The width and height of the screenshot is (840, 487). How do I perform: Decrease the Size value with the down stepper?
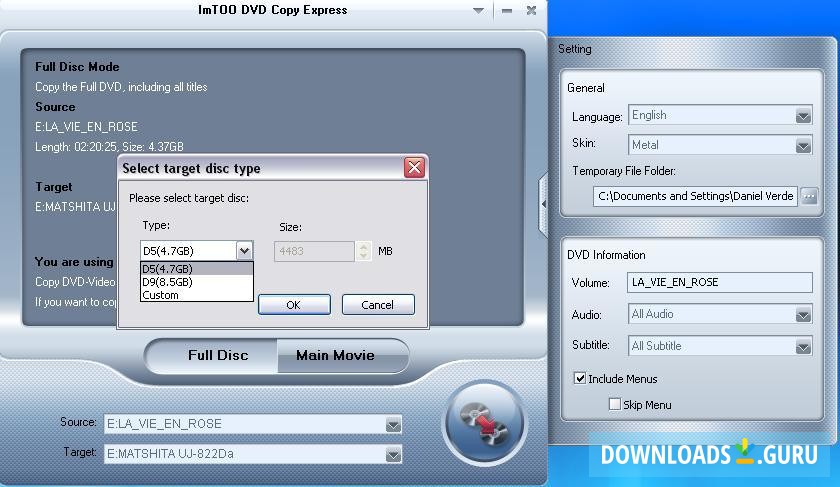coord(364,256)
